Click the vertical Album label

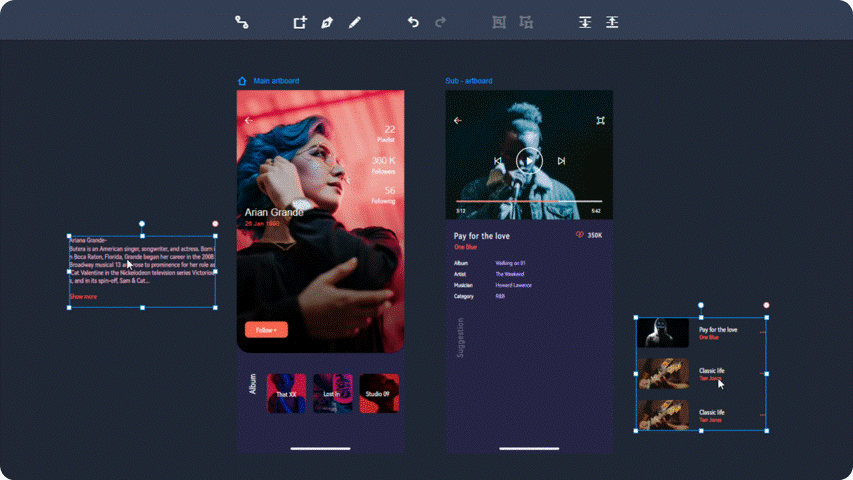pyautogui.click(x=252, y=384)
